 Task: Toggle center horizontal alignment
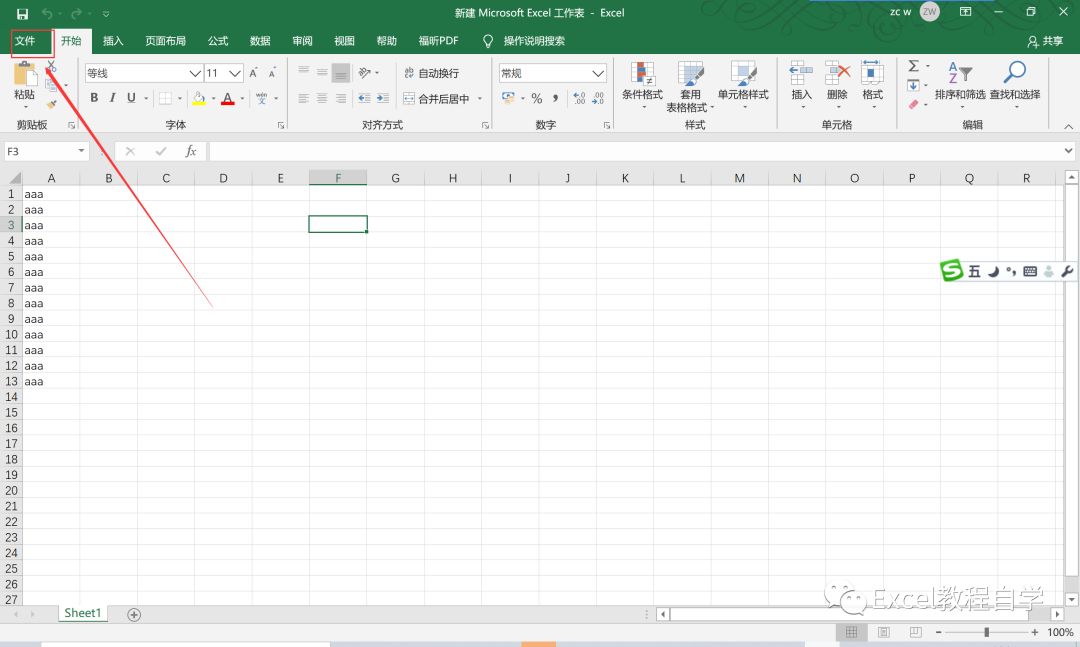[322, 99]
